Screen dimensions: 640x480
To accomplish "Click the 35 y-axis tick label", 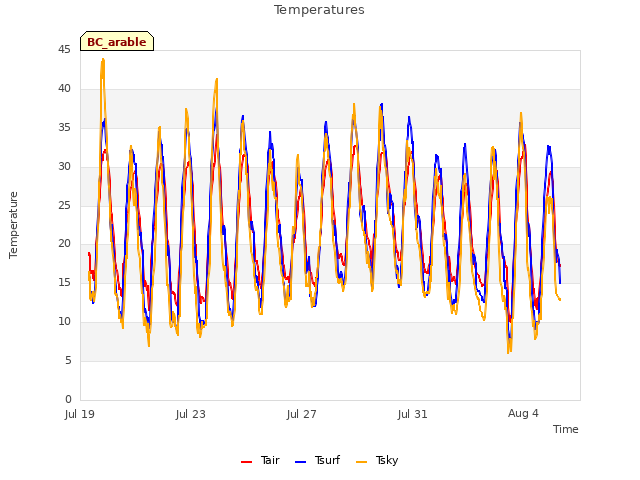I will pyautogui.click(x=64, y=128).
